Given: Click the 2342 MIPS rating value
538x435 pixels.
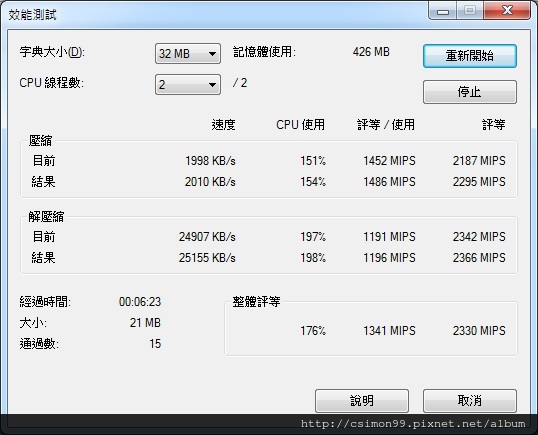Looking at the screenshot, I should [x=479, y=237].
